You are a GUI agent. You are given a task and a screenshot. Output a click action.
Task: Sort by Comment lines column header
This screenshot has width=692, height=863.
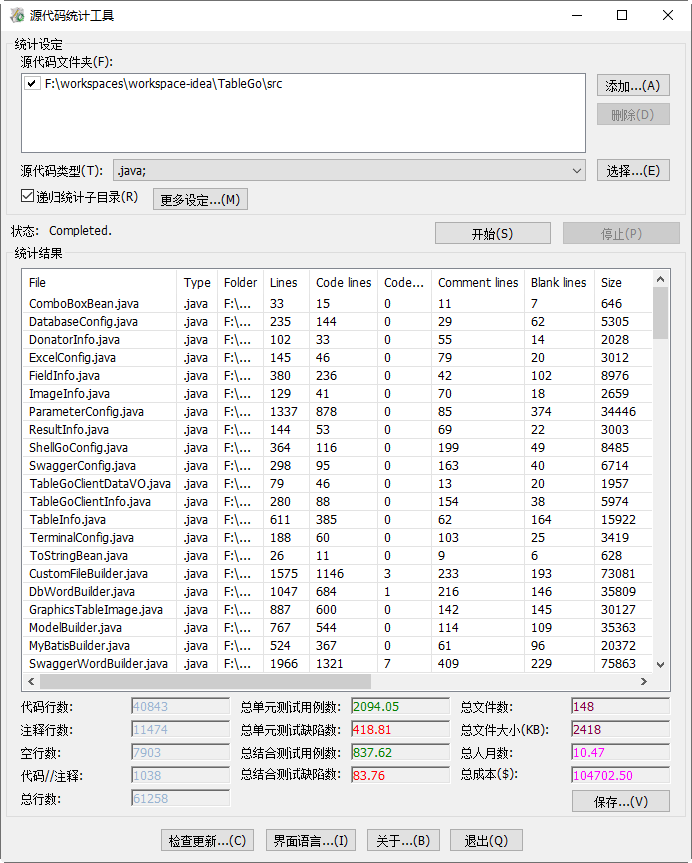point(478,282)
